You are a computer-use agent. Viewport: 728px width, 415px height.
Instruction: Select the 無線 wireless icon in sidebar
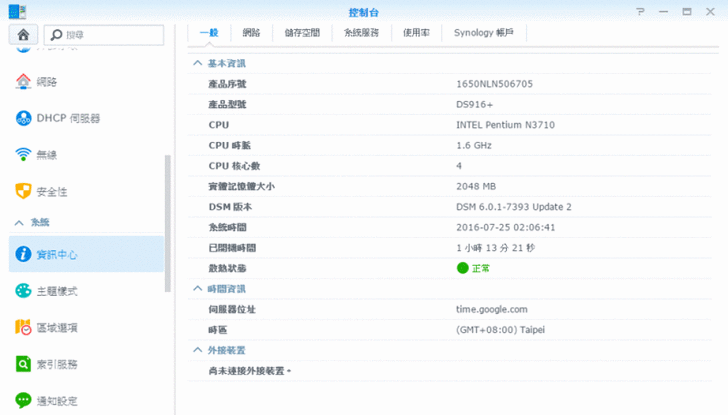click(x=24, y=155)
